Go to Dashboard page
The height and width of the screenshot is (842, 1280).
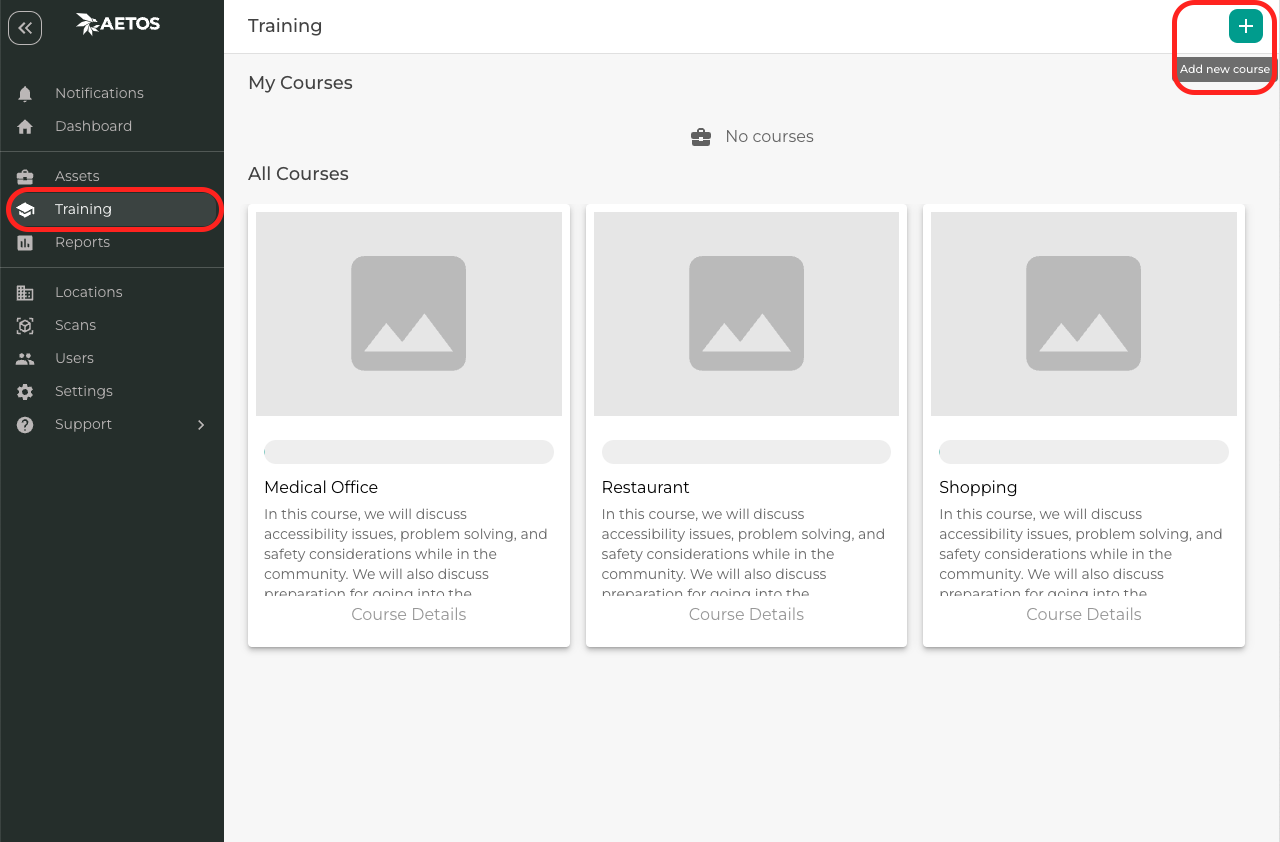112,126
